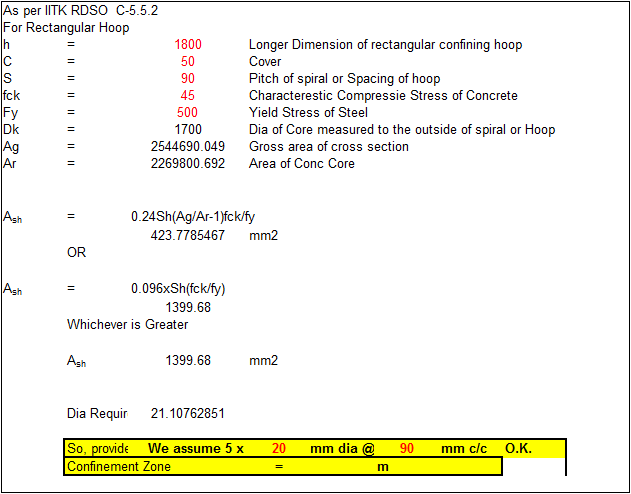Click the 'mm c/c' cell

point(464,448)
